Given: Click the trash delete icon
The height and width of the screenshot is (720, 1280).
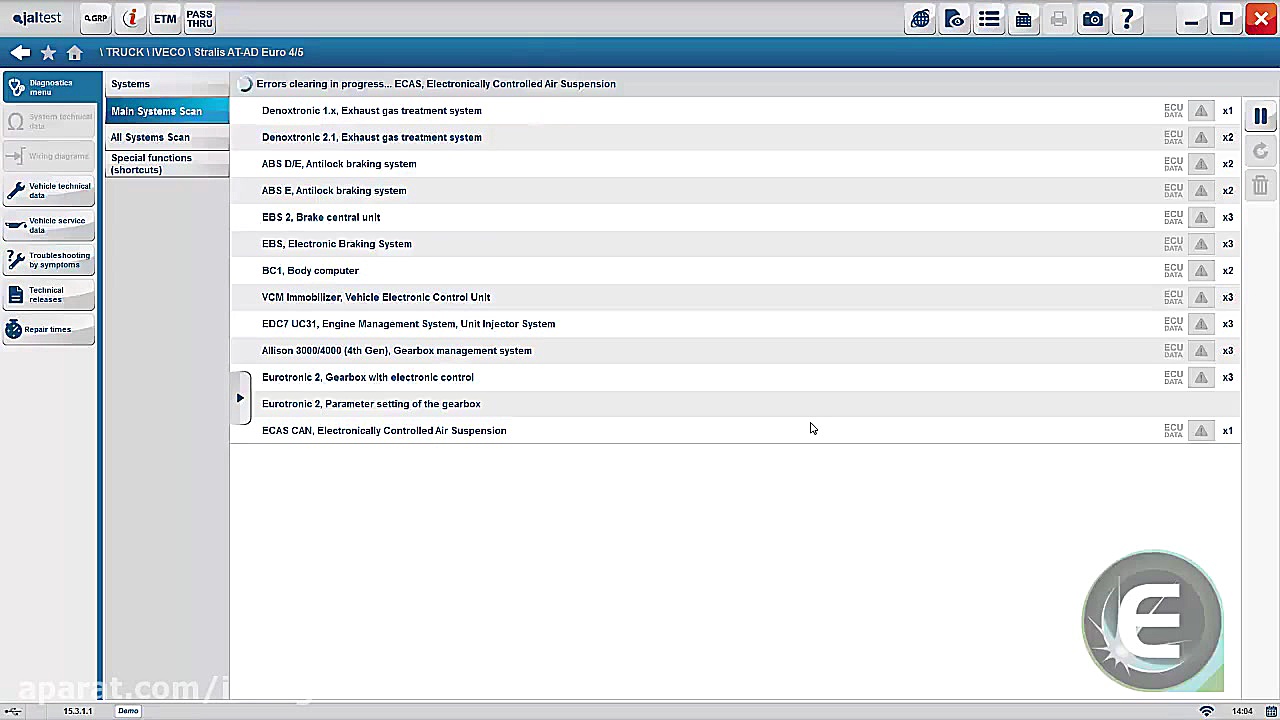Looking at the screenshot, I should (1261, 185).
